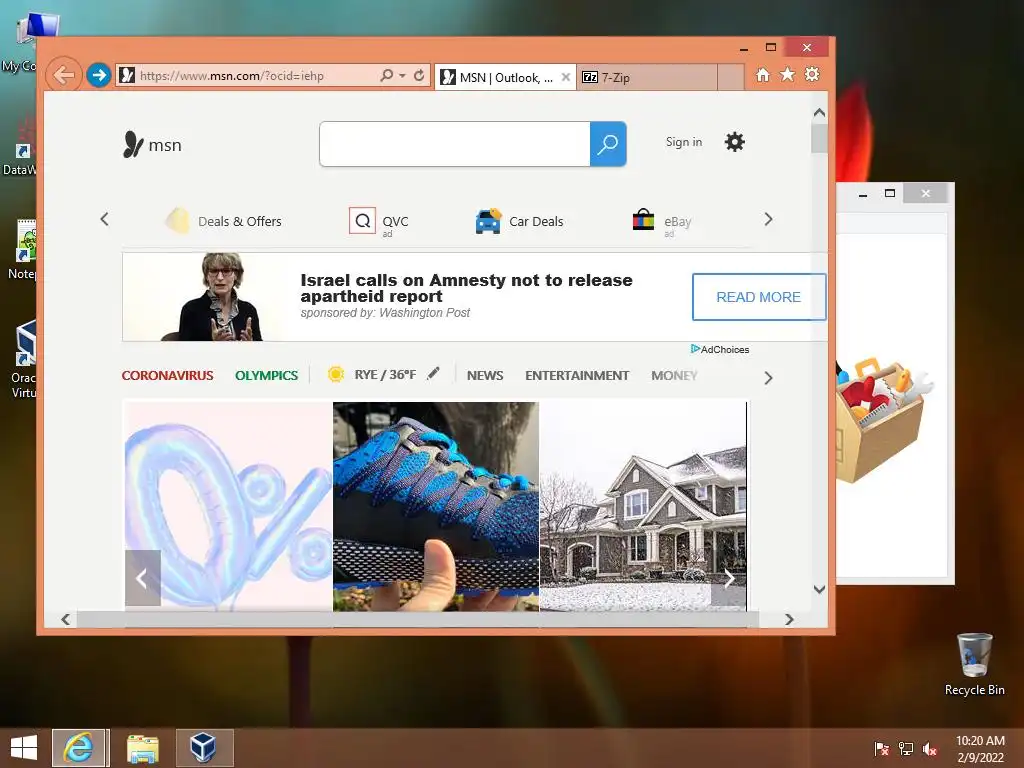Minimize the background toolbox window
The height and width of the screenshot is (768, 1024).
[x=863, y=194]
